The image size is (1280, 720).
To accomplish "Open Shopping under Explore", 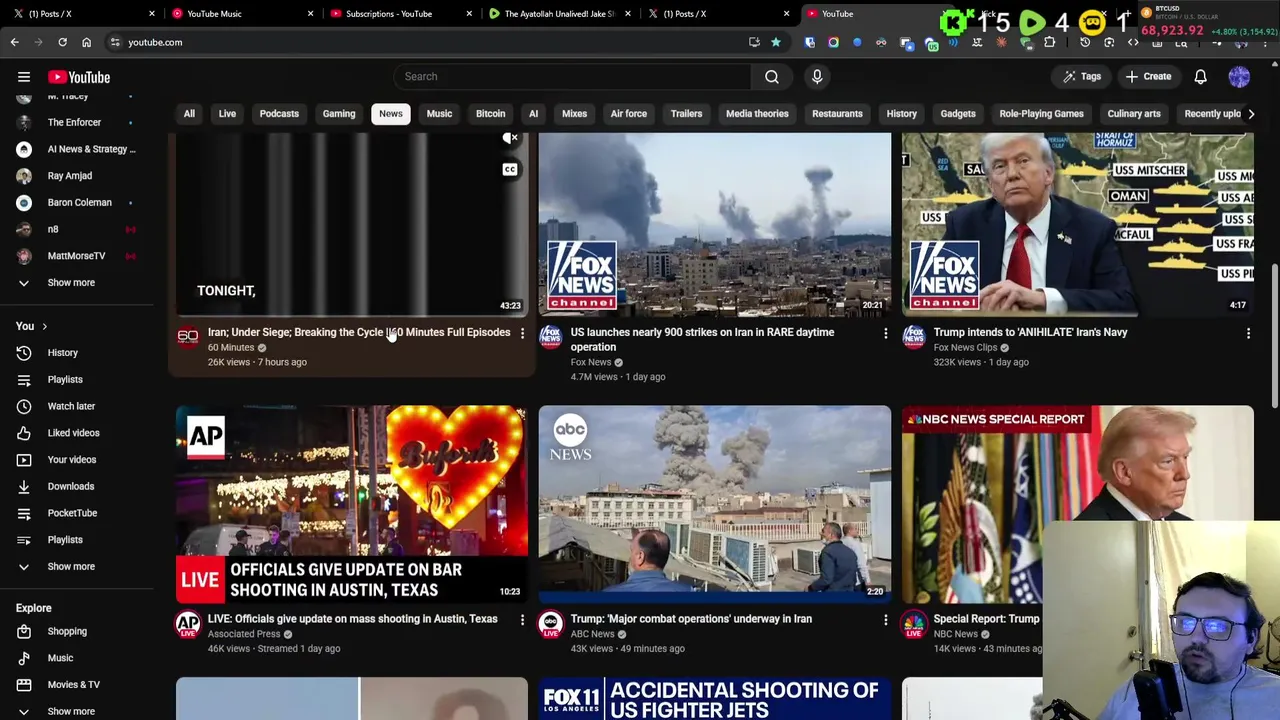I will (67, 631).
